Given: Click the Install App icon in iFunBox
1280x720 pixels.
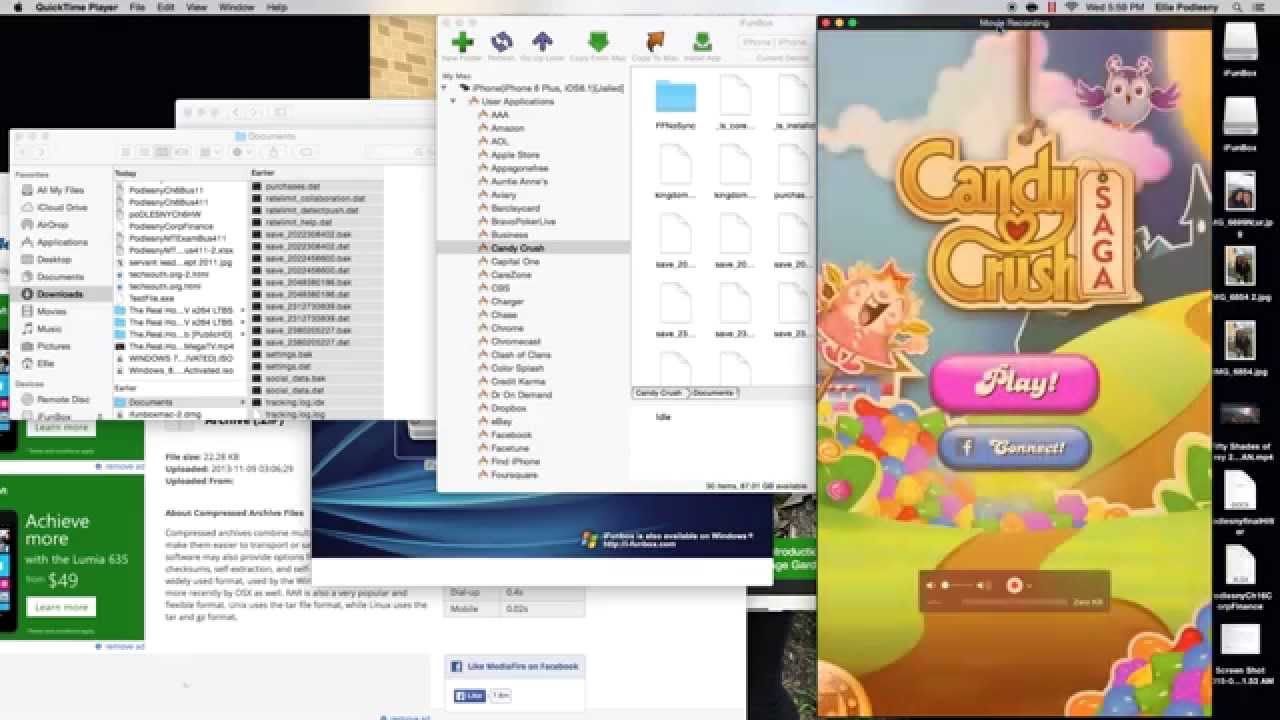Looking at the screenshot, I should [x=702, y=42].
